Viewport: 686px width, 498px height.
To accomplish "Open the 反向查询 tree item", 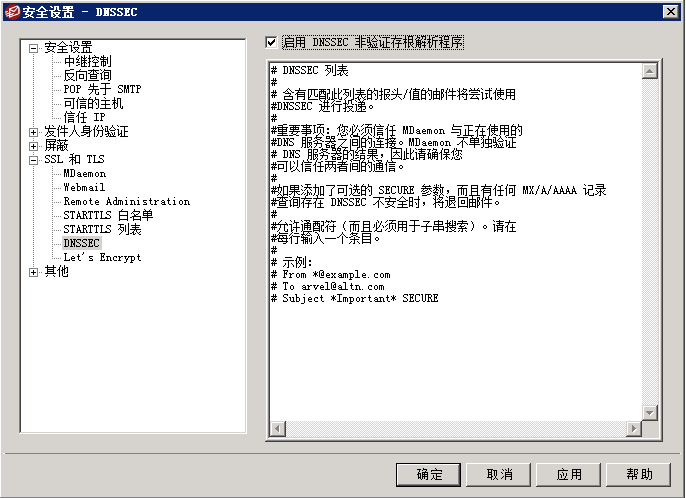I will coord(88,75).
